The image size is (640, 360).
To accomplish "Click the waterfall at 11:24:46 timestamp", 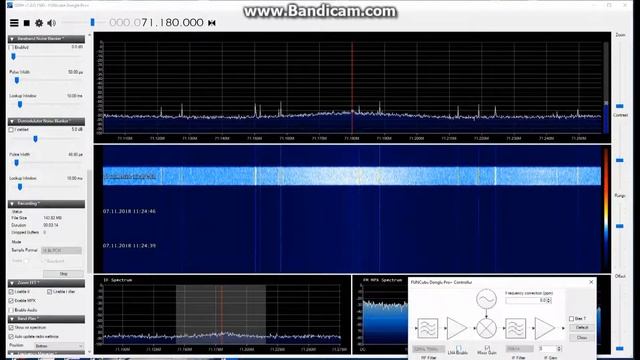I will coord(129,211).
